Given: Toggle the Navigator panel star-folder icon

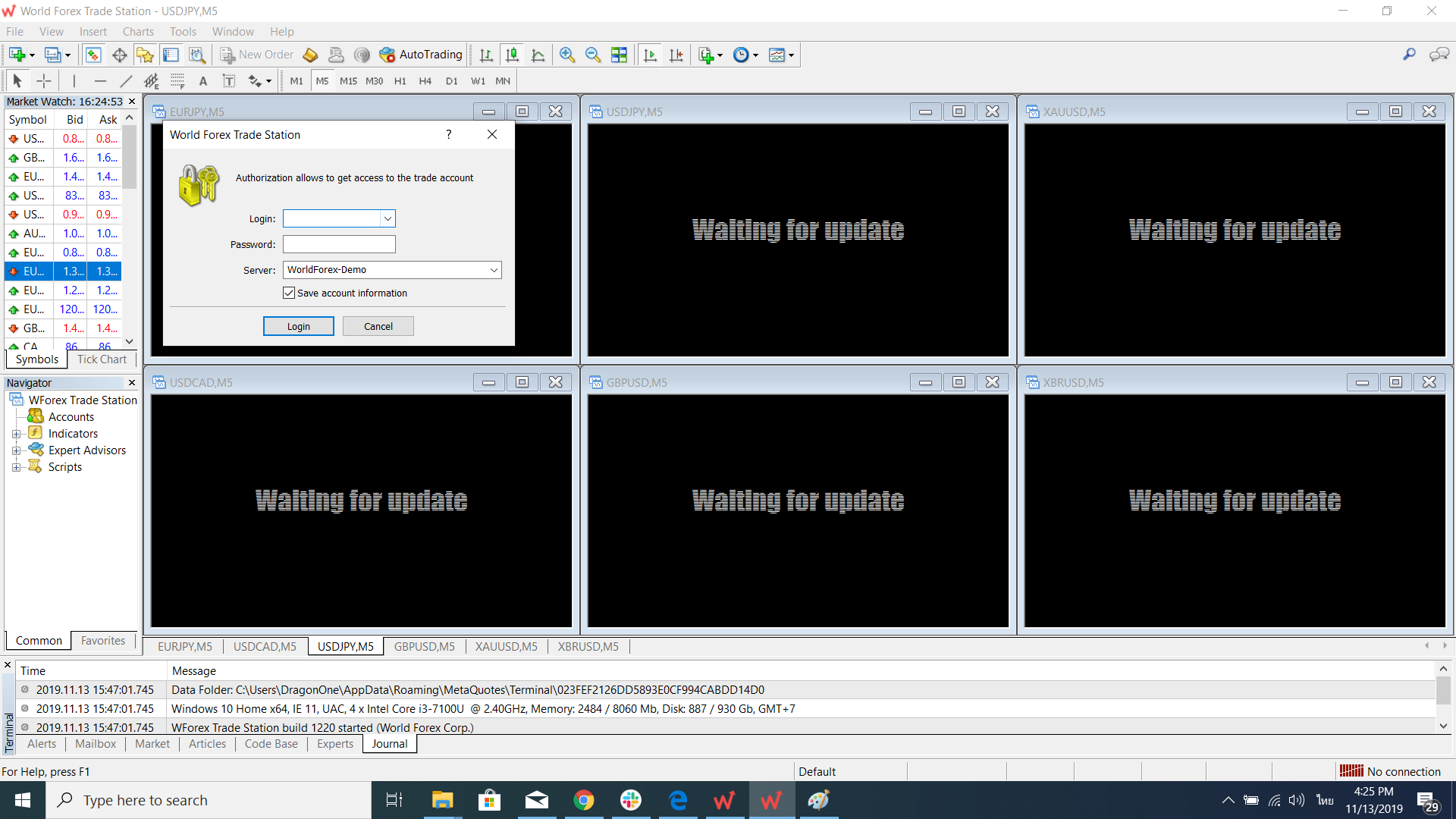Looking at the screenshot, I should click(145, 55).
